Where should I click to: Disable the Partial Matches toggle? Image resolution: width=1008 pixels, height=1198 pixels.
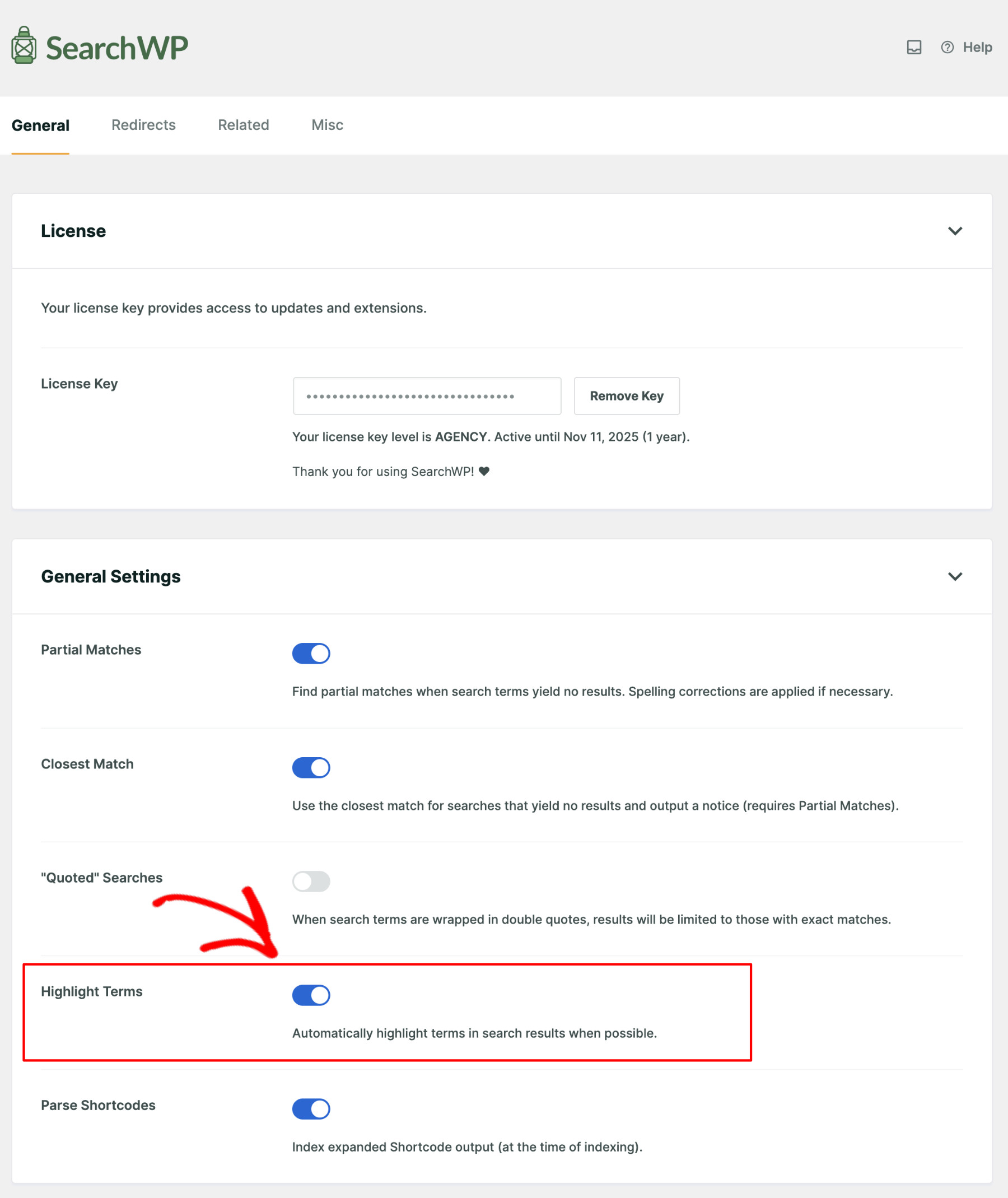coord(311,652)
